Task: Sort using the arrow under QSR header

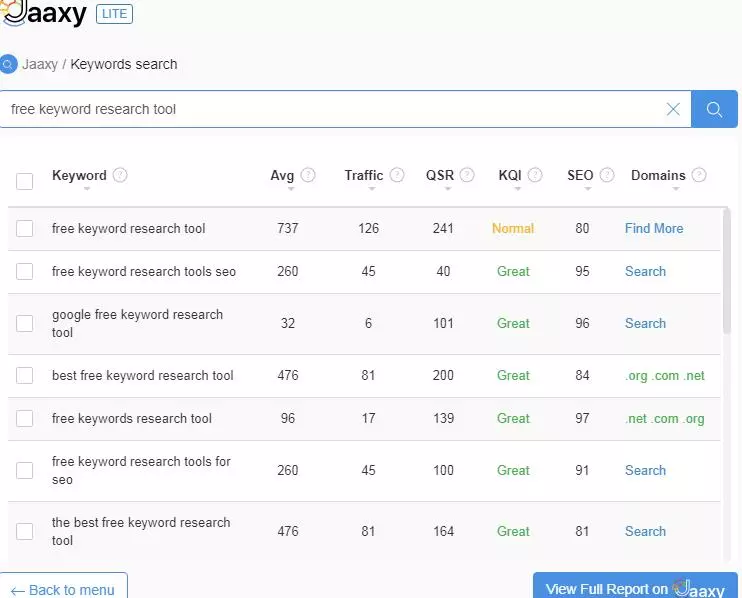Action: [448, 189]
